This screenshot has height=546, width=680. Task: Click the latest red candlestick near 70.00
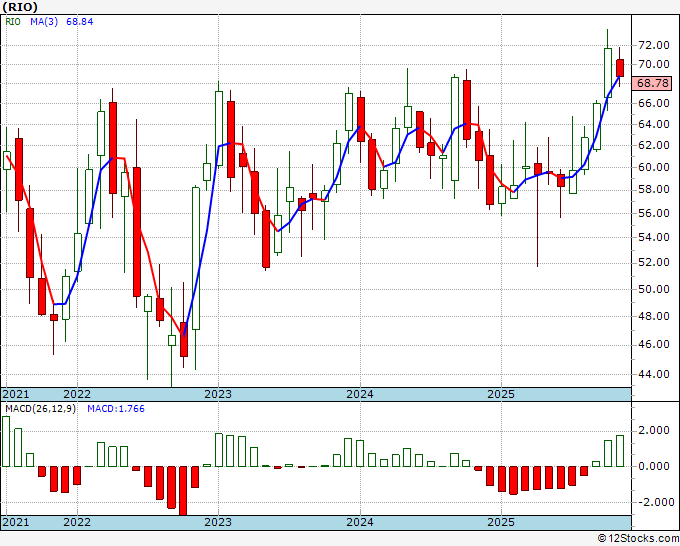[620, 68]
